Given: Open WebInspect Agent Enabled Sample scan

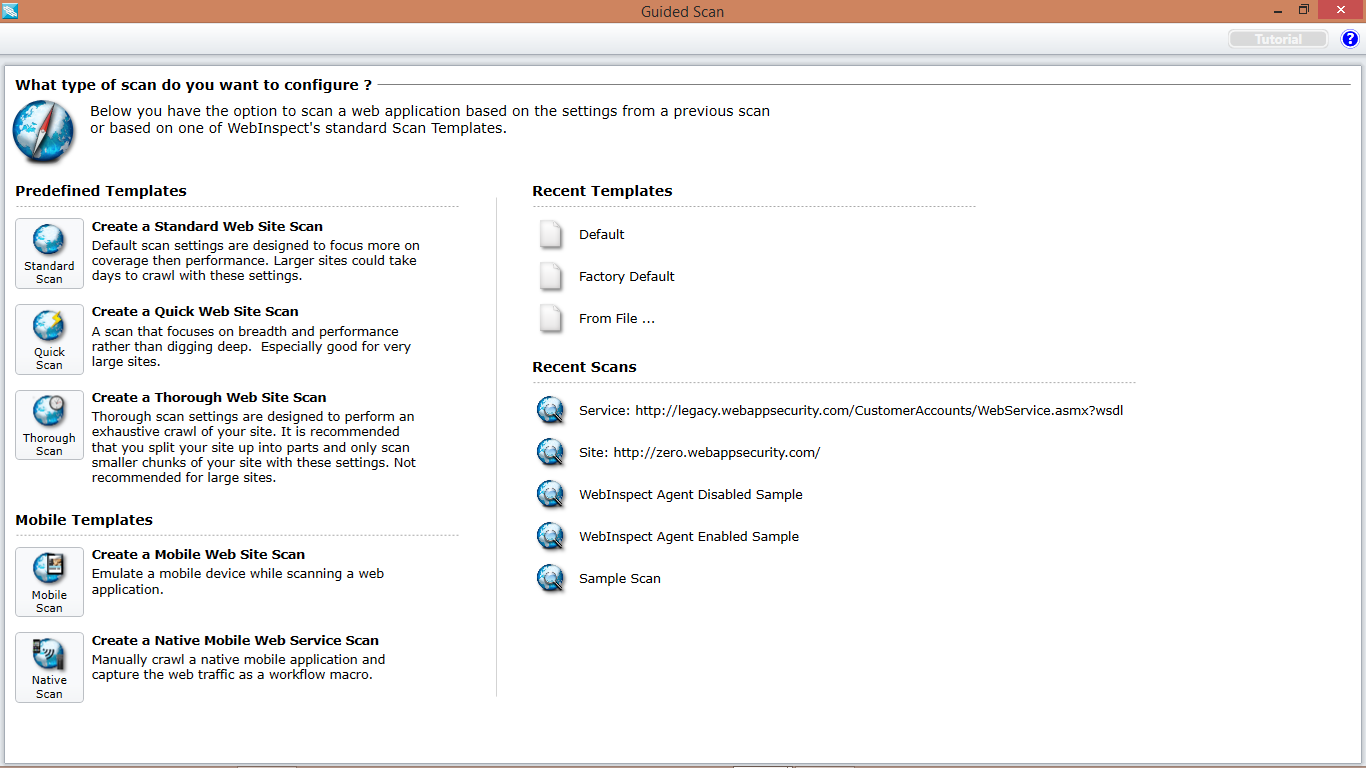Looking at the screenshot, I should pyautogui.click(x=689, y=536).
